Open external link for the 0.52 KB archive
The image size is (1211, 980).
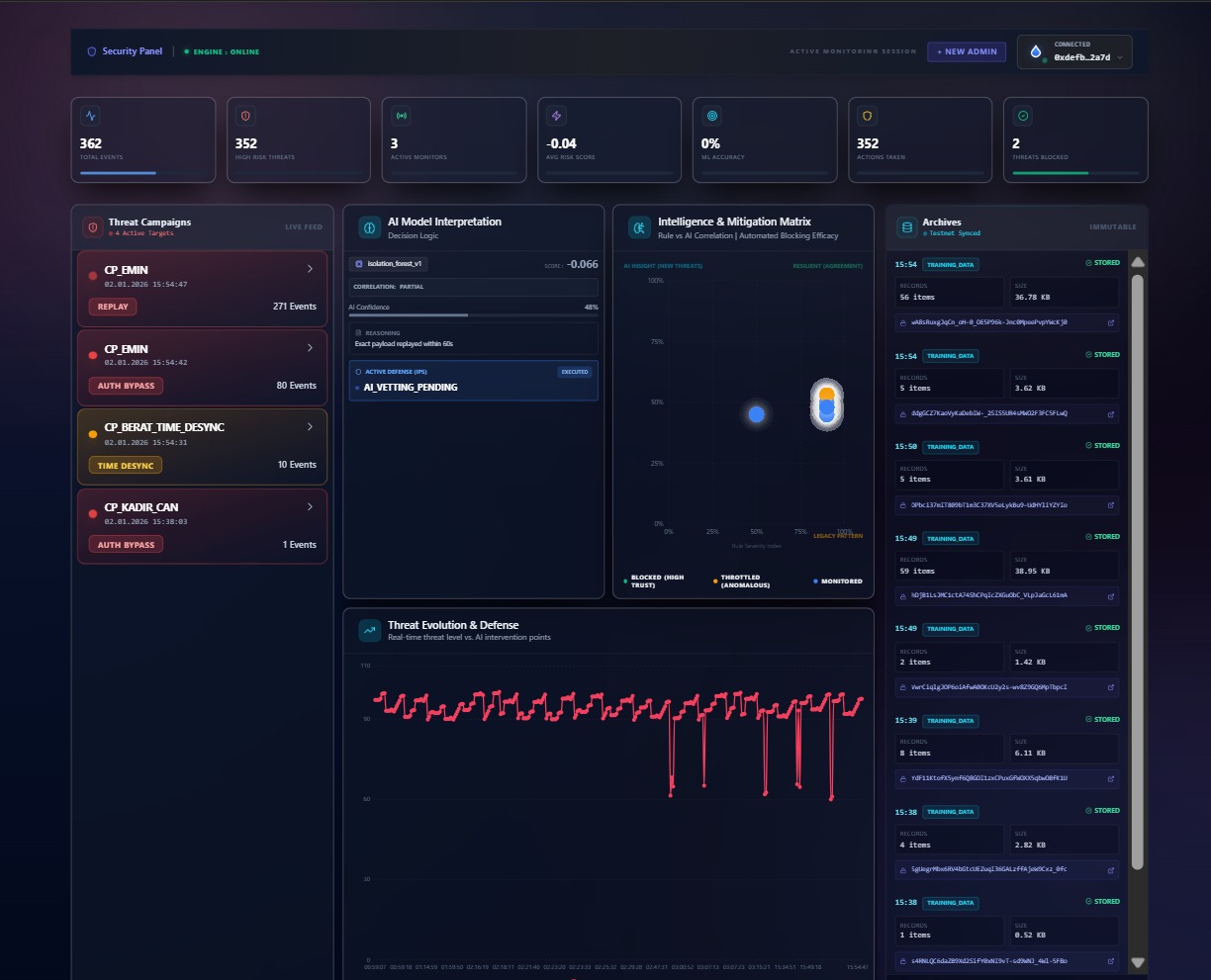click(1110, 960)
